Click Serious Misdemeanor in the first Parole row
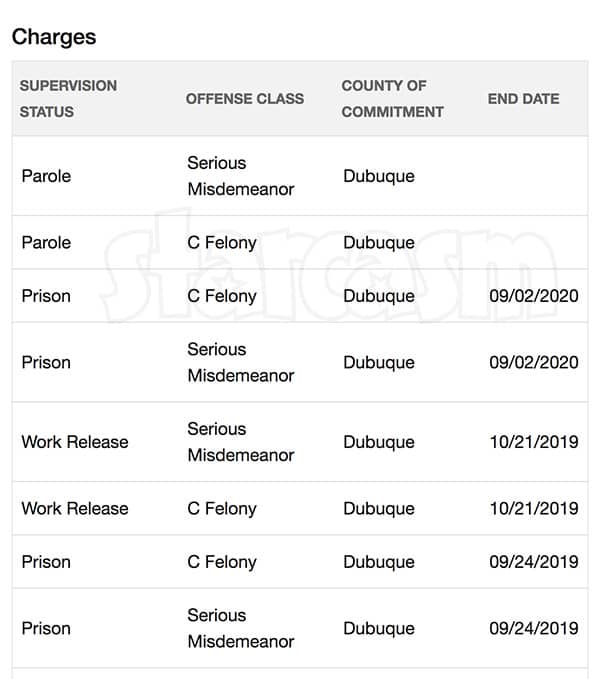The width and height of the screenshot is (602, 679). click(x=240, y=176)
